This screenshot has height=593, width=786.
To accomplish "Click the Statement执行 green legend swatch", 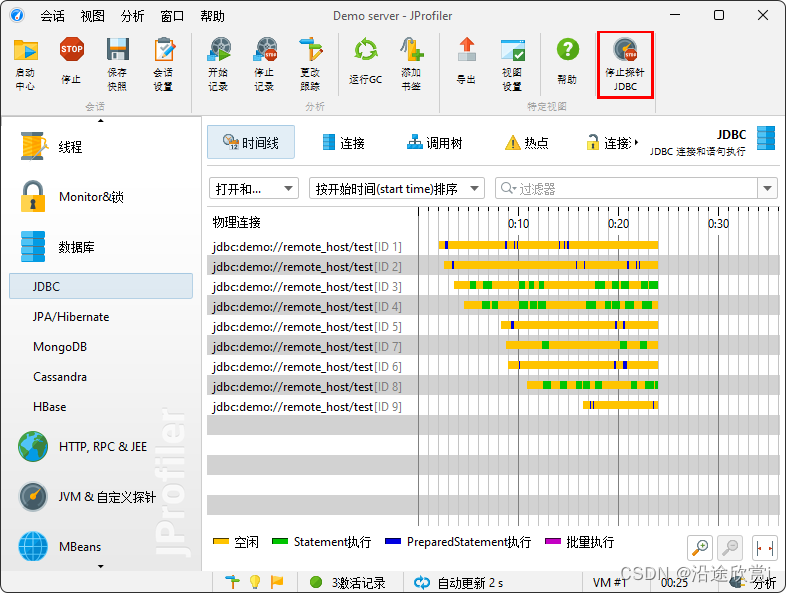I will [280, 541].
